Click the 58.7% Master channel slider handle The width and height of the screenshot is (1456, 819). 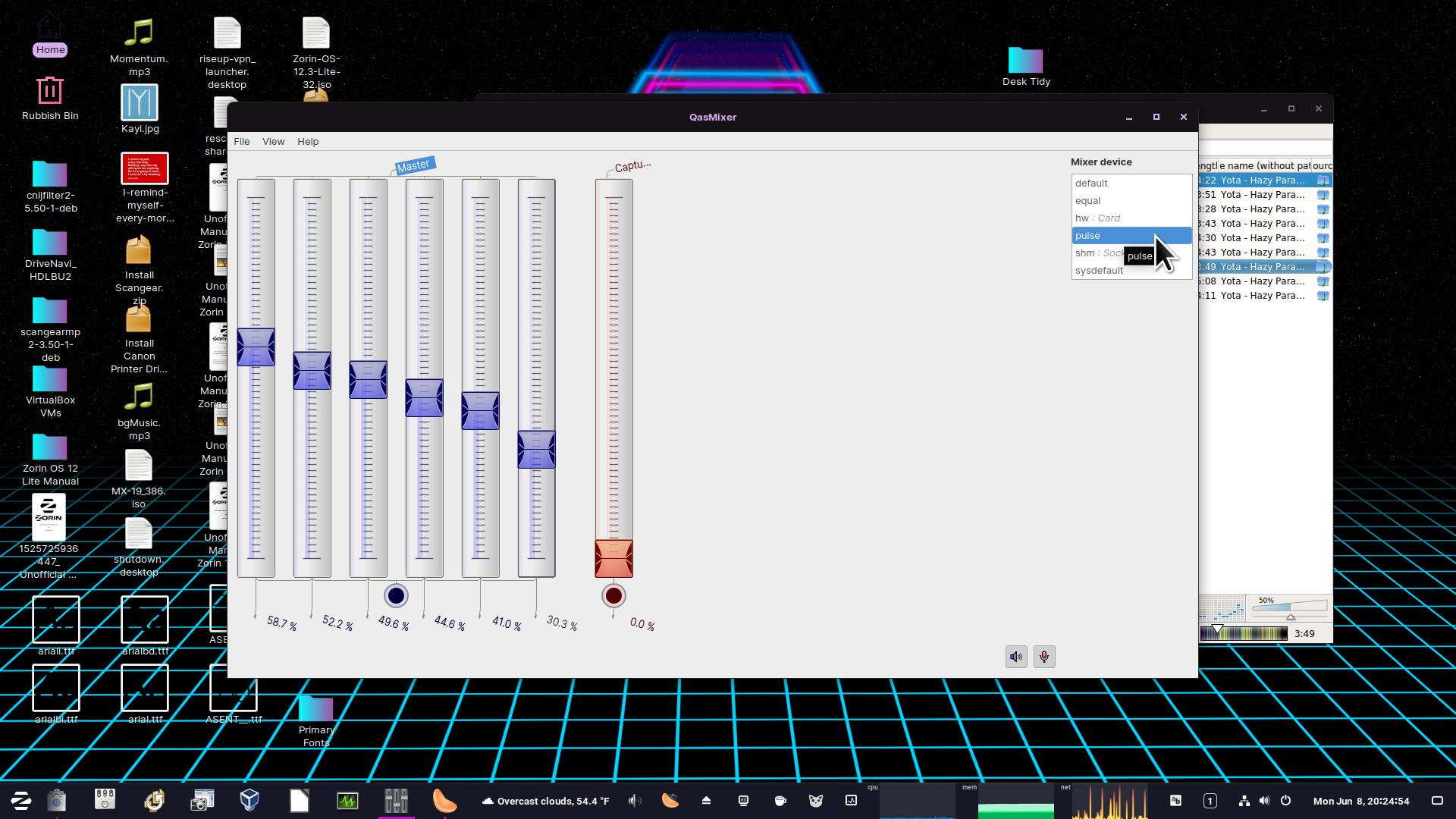point(256,347)
